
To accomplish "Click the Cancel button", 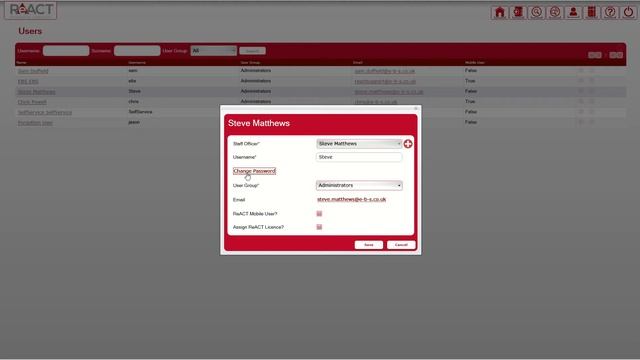I will (x=401, y=245).
